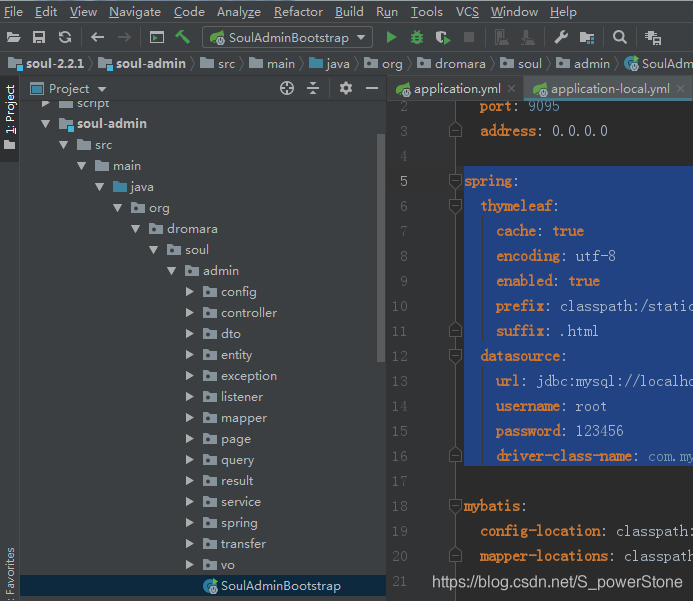
Task: Open settings via the wrench icon
Action: 561,37
